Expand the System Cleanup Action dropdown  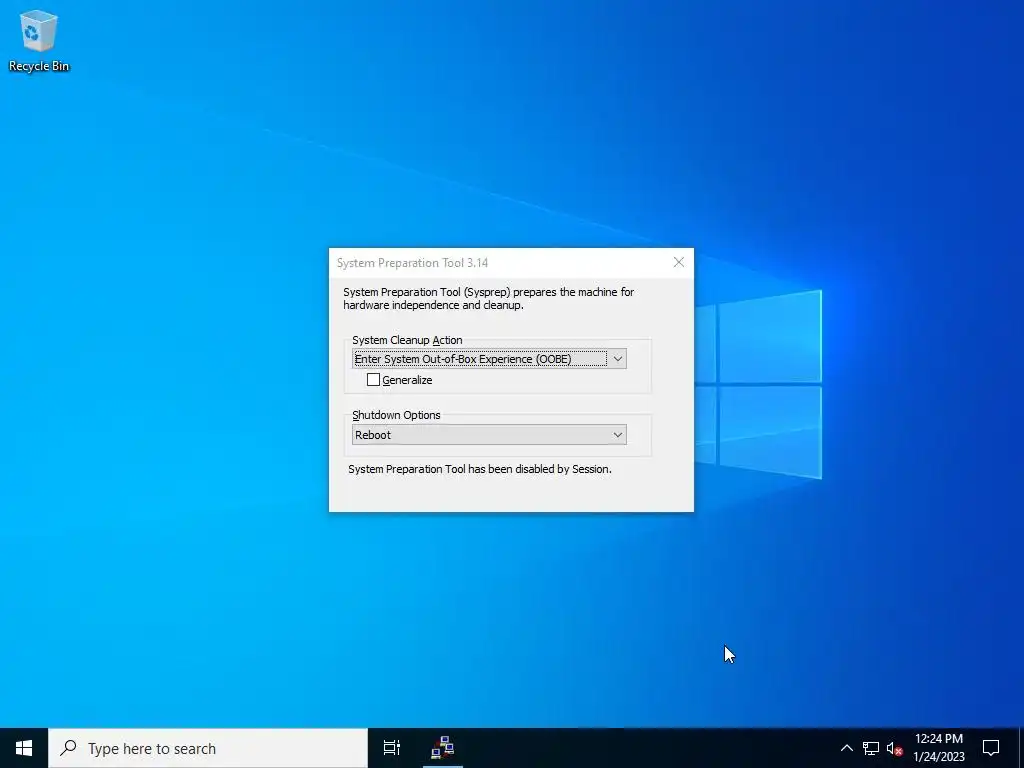[x=488, y=359]
